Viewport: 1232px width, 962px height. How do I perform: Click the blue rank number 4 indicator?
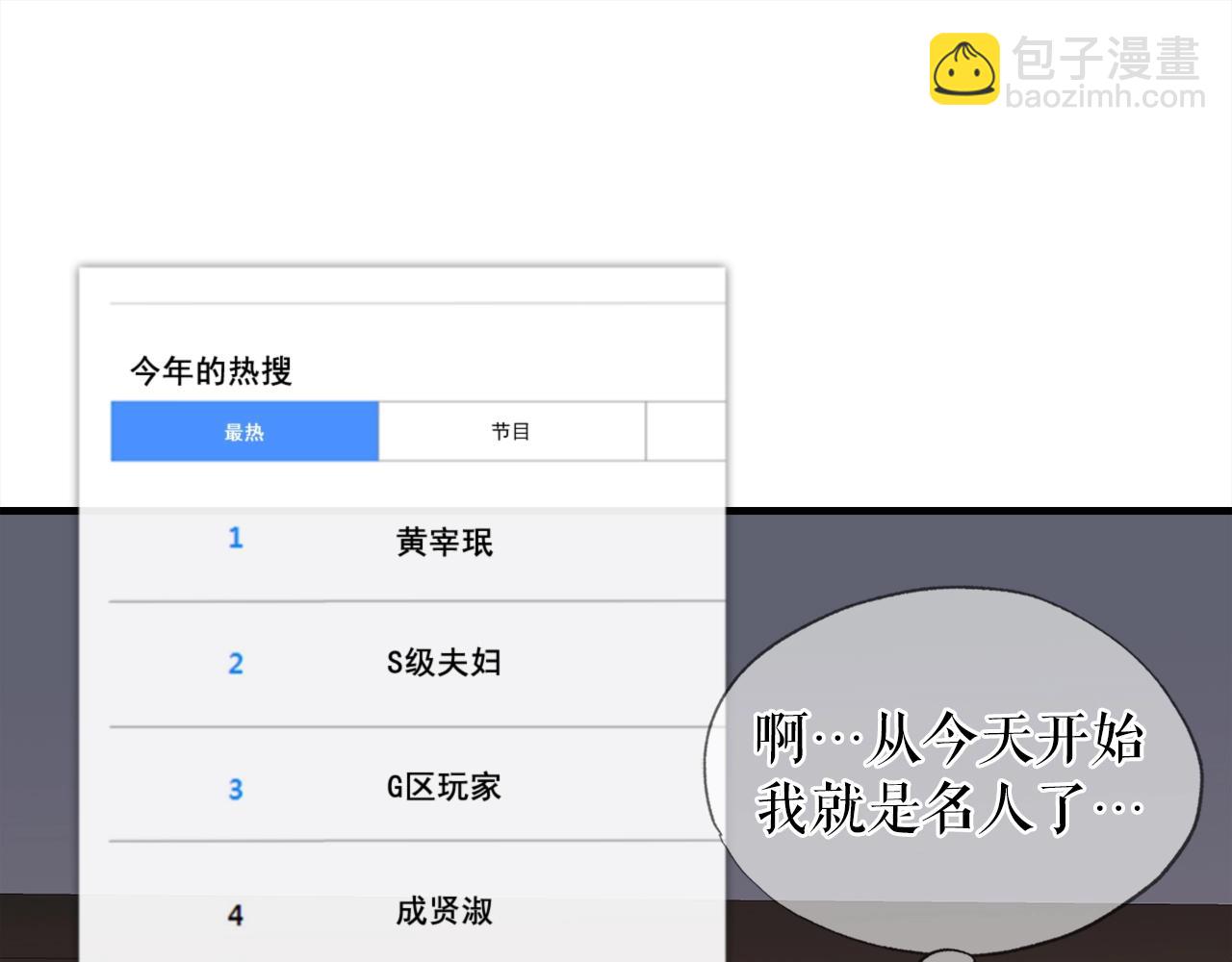[235, 916]
